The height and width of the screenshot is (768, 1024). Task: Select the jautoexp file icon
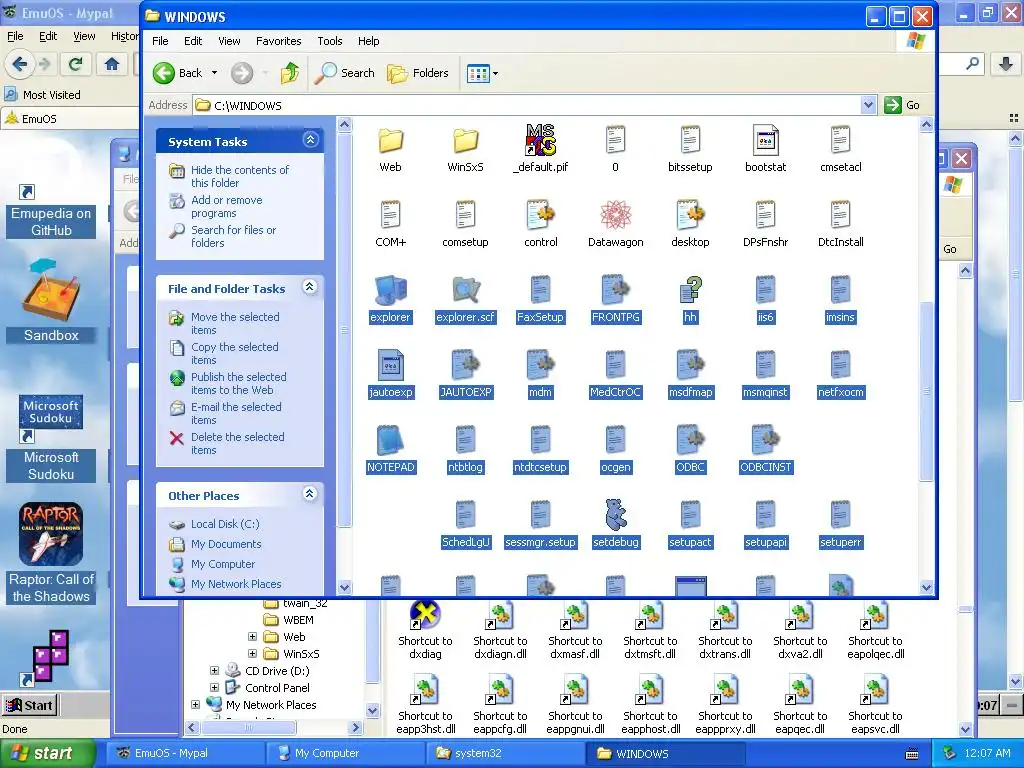[390, 365]
